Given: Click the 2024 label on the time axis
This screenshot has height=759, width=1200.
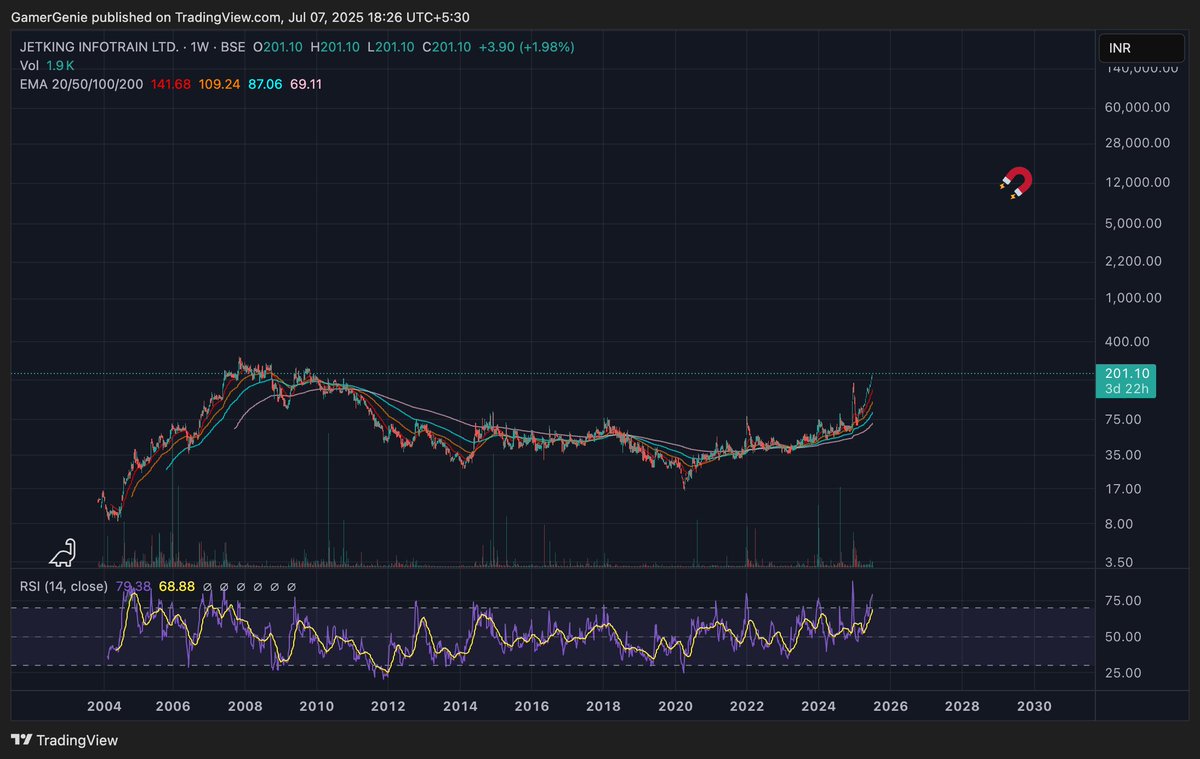Looking at the screenshot, I should 819,706.
